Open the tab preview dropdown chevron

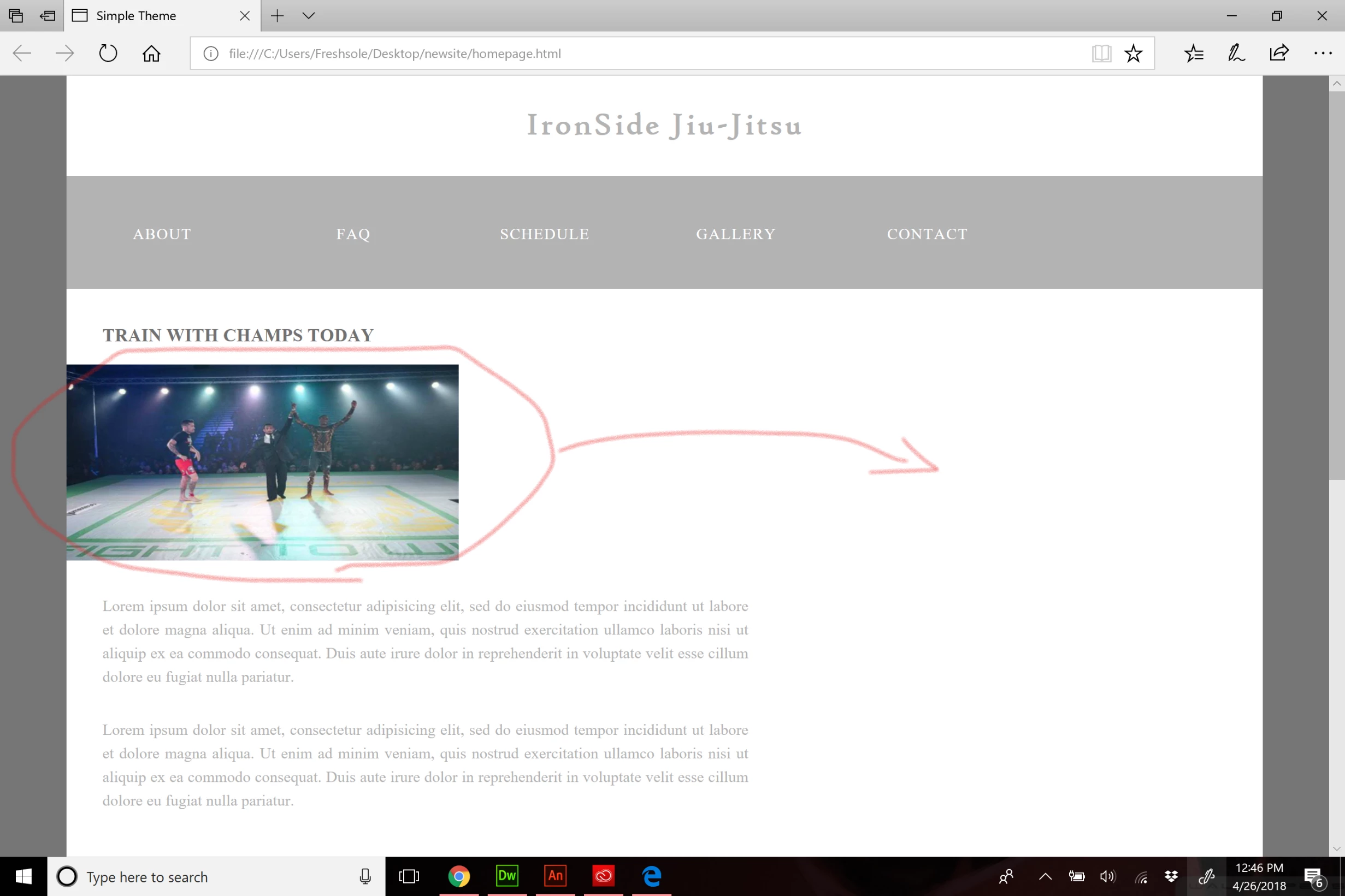tap(309, 15)
